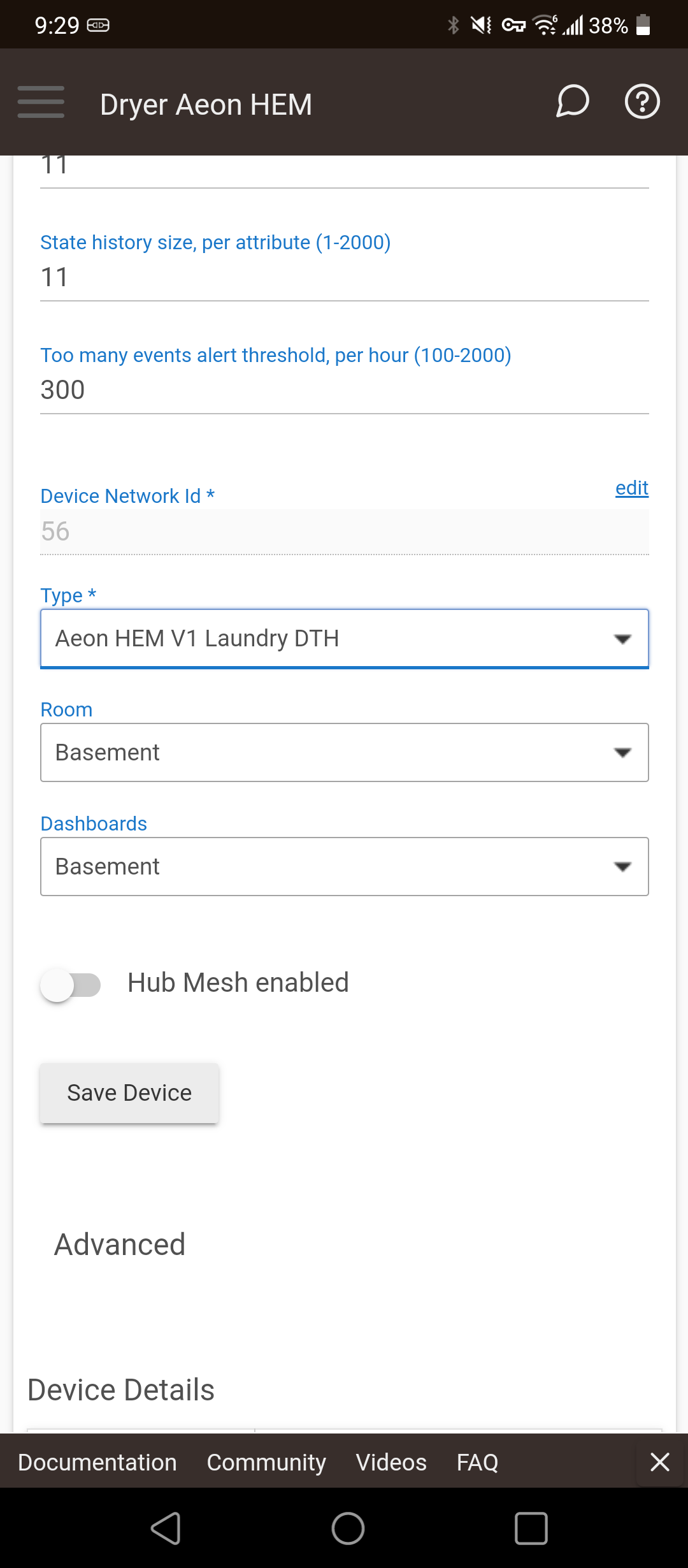Viewport: 688px width, 1568px height.
Task: Open the Community link
Action: 266,1462
